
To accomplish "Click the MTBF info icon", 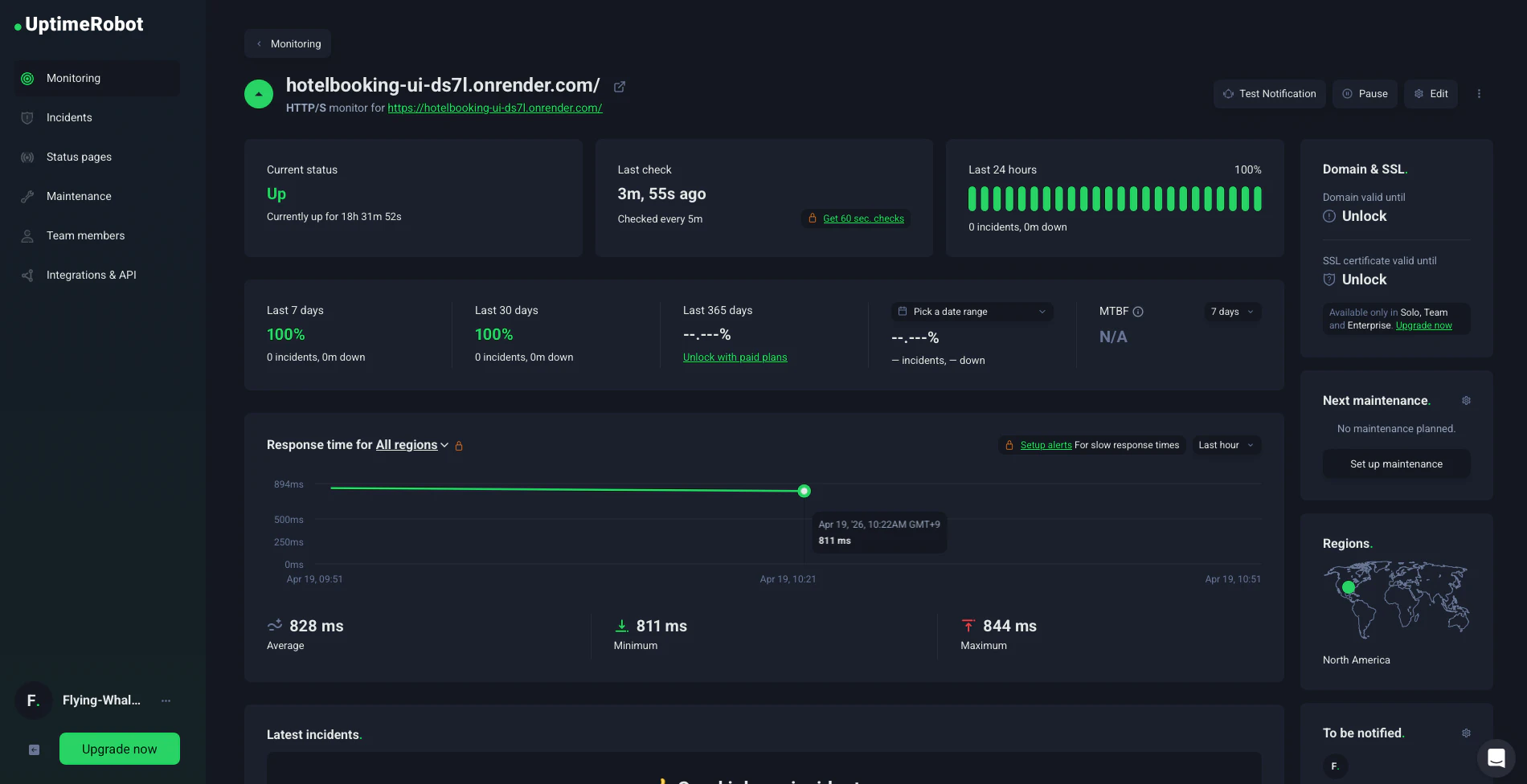I will (x=1138, y=312).
